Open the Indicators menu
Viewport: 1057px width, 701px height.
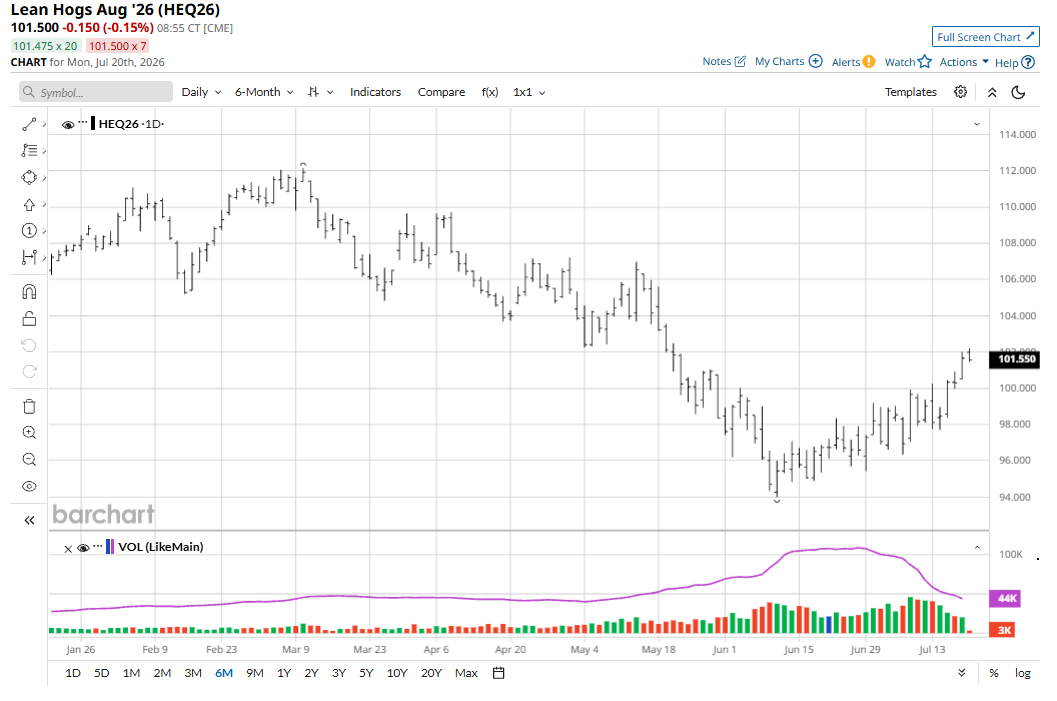coord(375,92)
